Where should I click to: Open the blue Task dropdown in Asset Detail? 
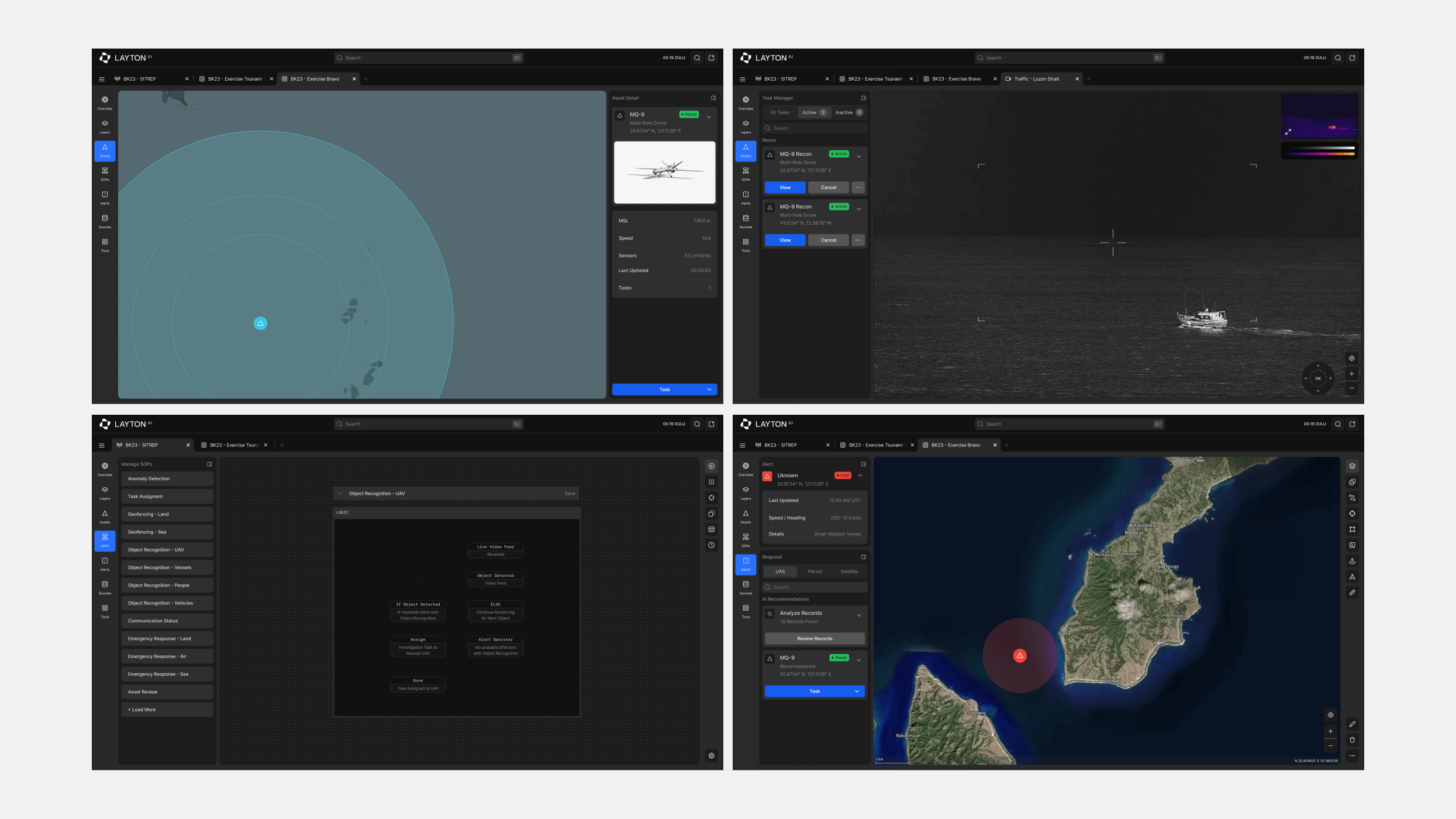(x=664, y=390)
